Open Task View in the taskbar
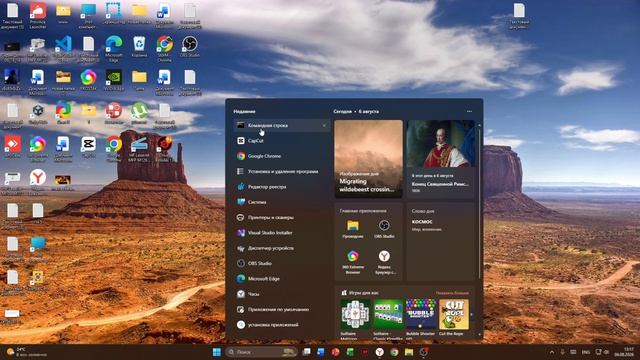This screenshot has height=360, width=640. tap(307, 352)
